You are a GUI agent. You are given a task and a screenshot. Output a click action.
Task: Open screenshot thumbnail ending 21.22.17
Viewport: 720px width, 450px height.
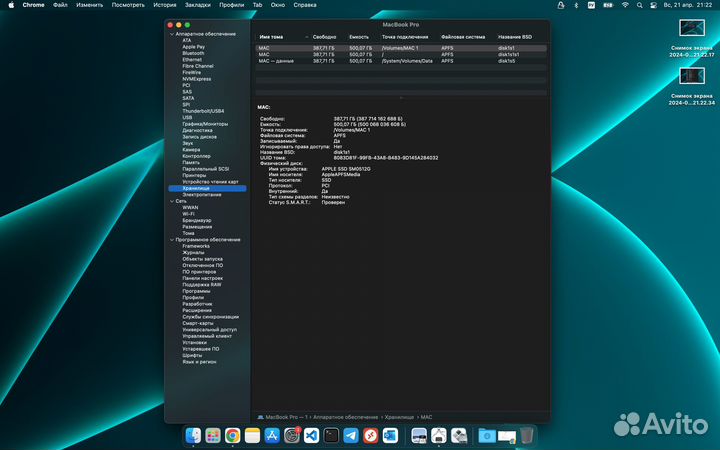(692, 28)
